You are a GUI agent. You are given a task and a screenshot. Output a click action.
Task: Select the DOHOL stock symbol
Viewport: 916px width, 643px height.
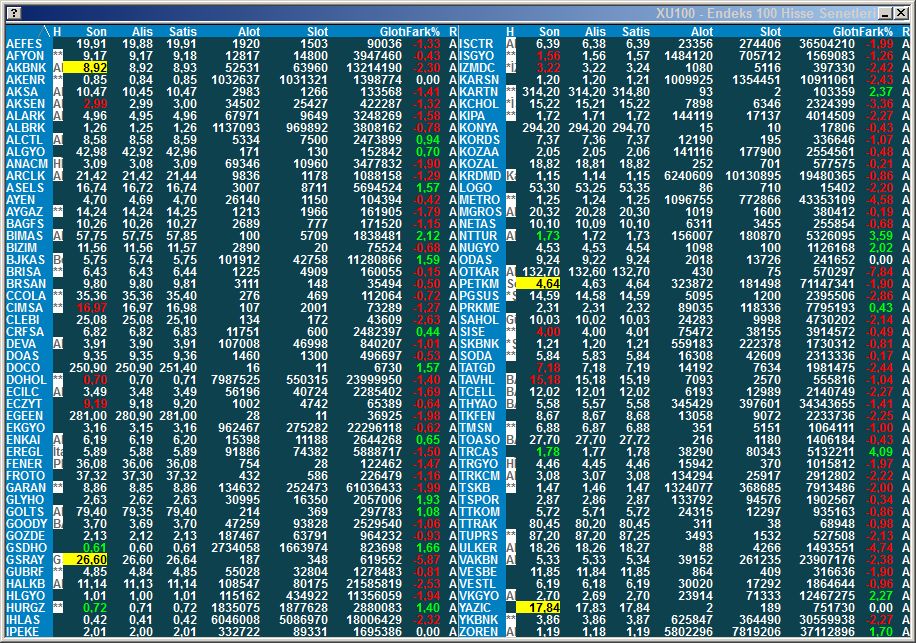(26, 380)
